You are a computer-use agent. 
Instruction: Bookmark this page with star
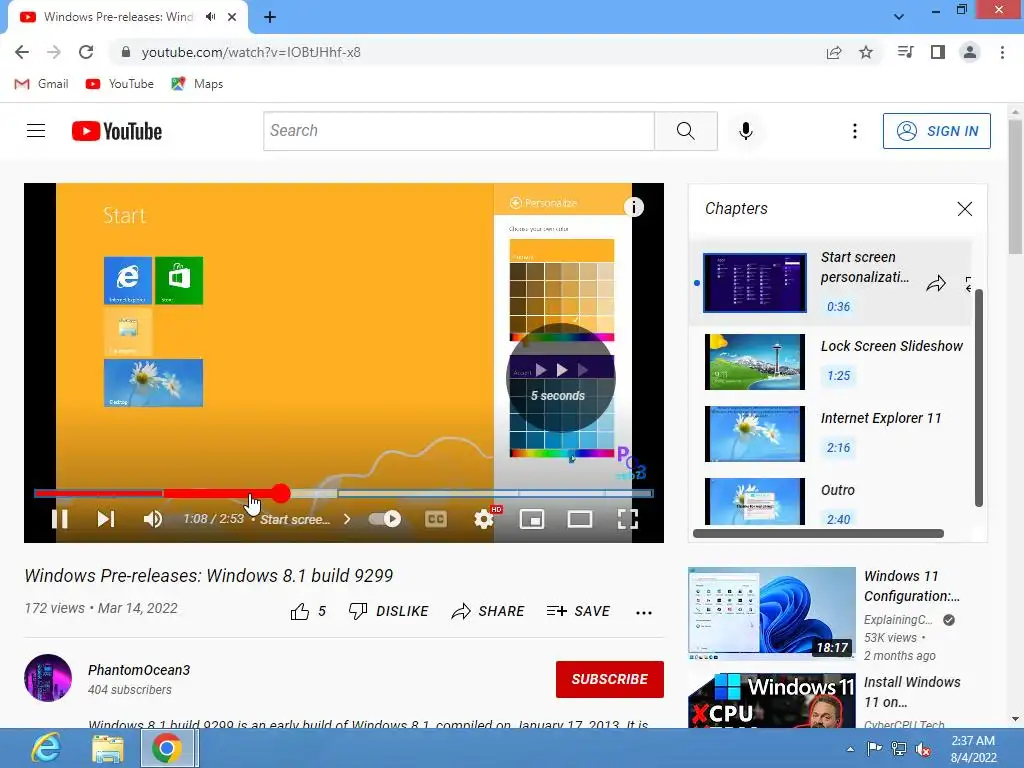pos(866,52)
